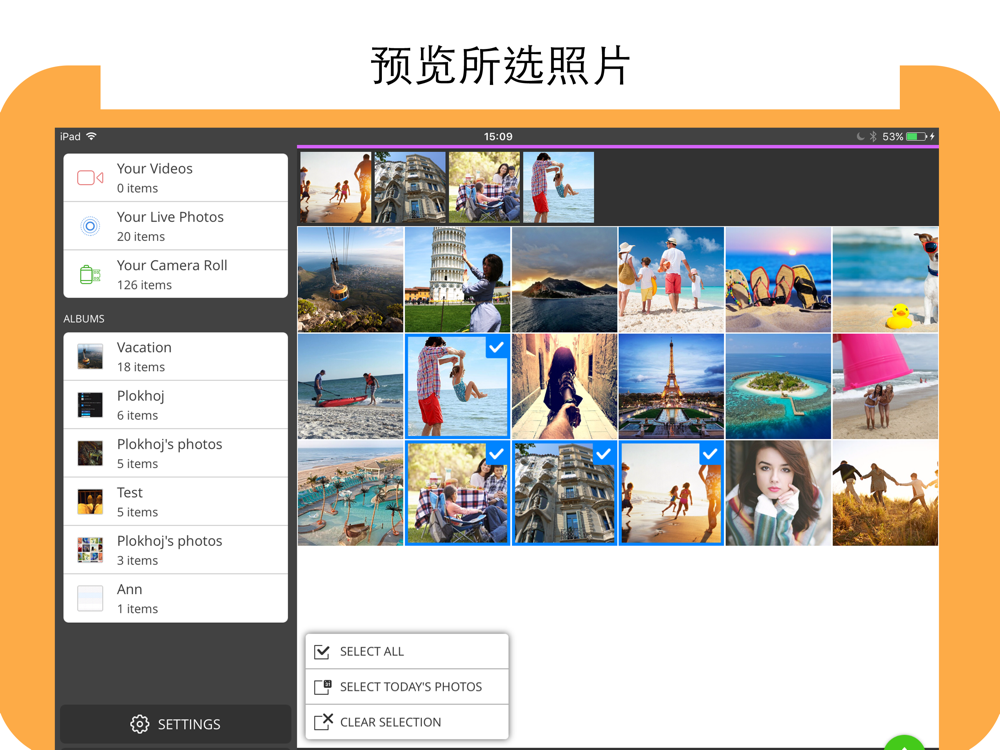This screenshot has width=1000, height=750.
Task: Tap the Do Not Disturb moon icon
Action: (x=860, y=136)
